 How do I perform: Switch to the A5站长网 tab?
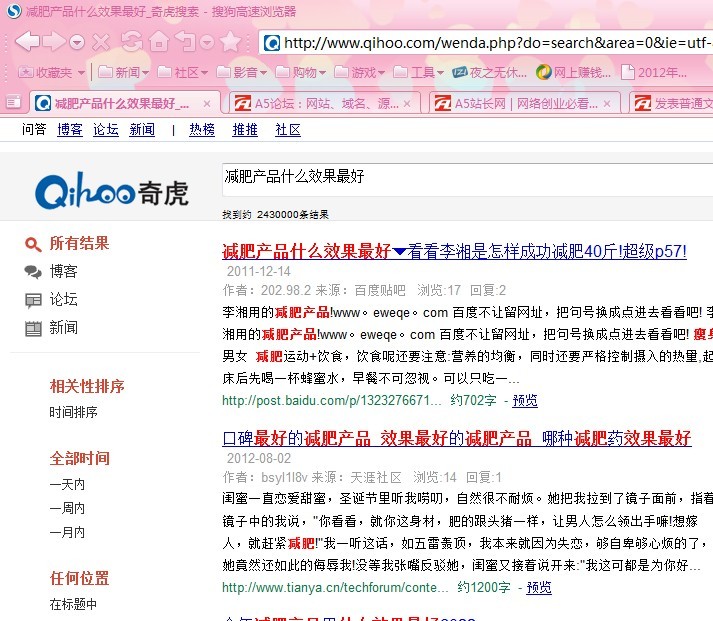520,103
